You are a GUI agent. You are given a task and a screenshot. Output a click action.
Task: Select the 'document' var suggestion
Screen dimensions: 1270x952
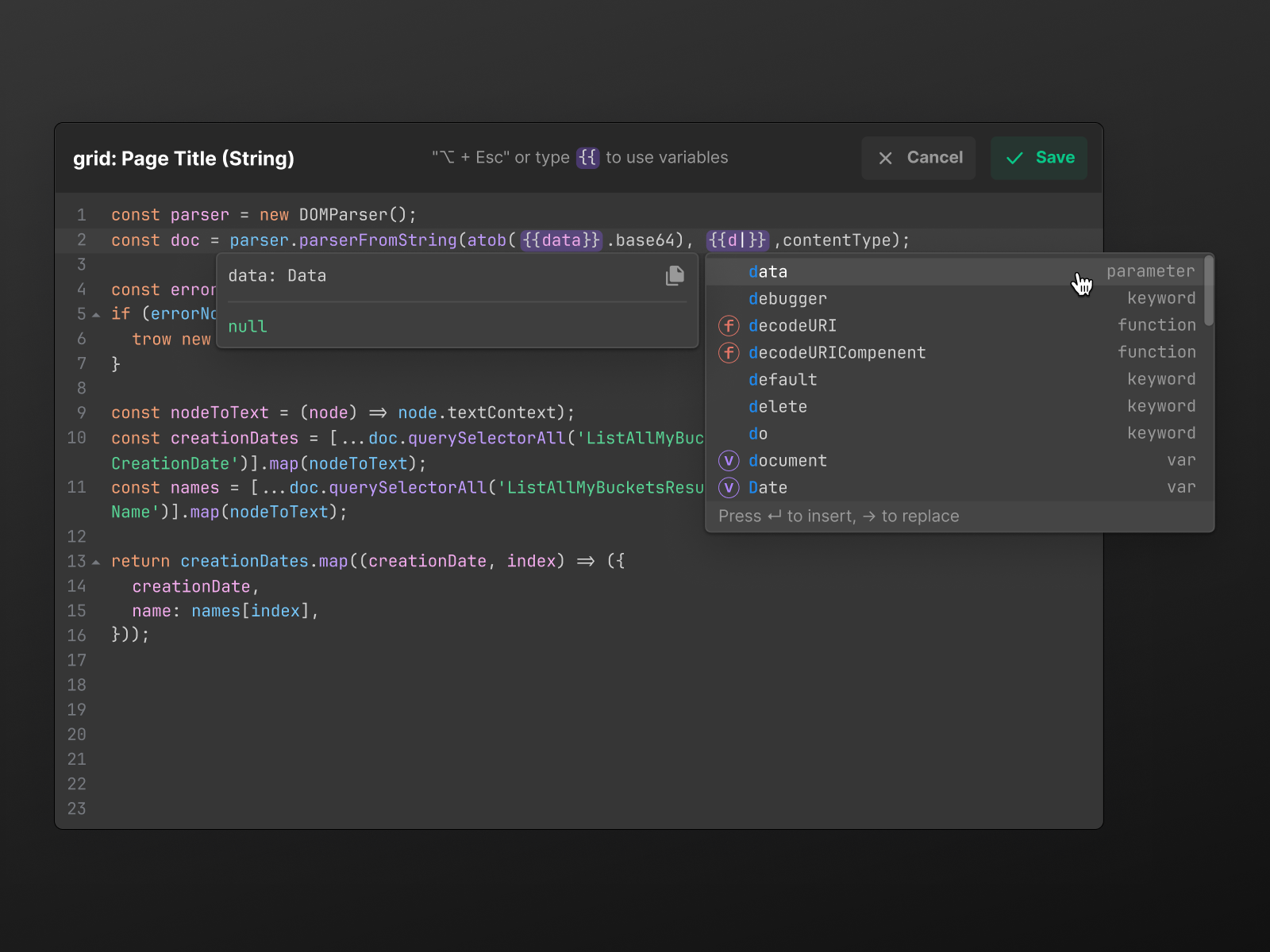click(955, 461)
